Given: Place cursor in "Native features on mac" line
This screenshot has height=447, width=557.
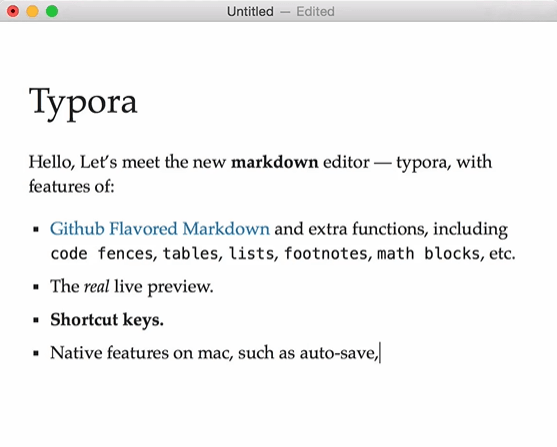Looking at the screenshot, I should (x=214, y=353).
